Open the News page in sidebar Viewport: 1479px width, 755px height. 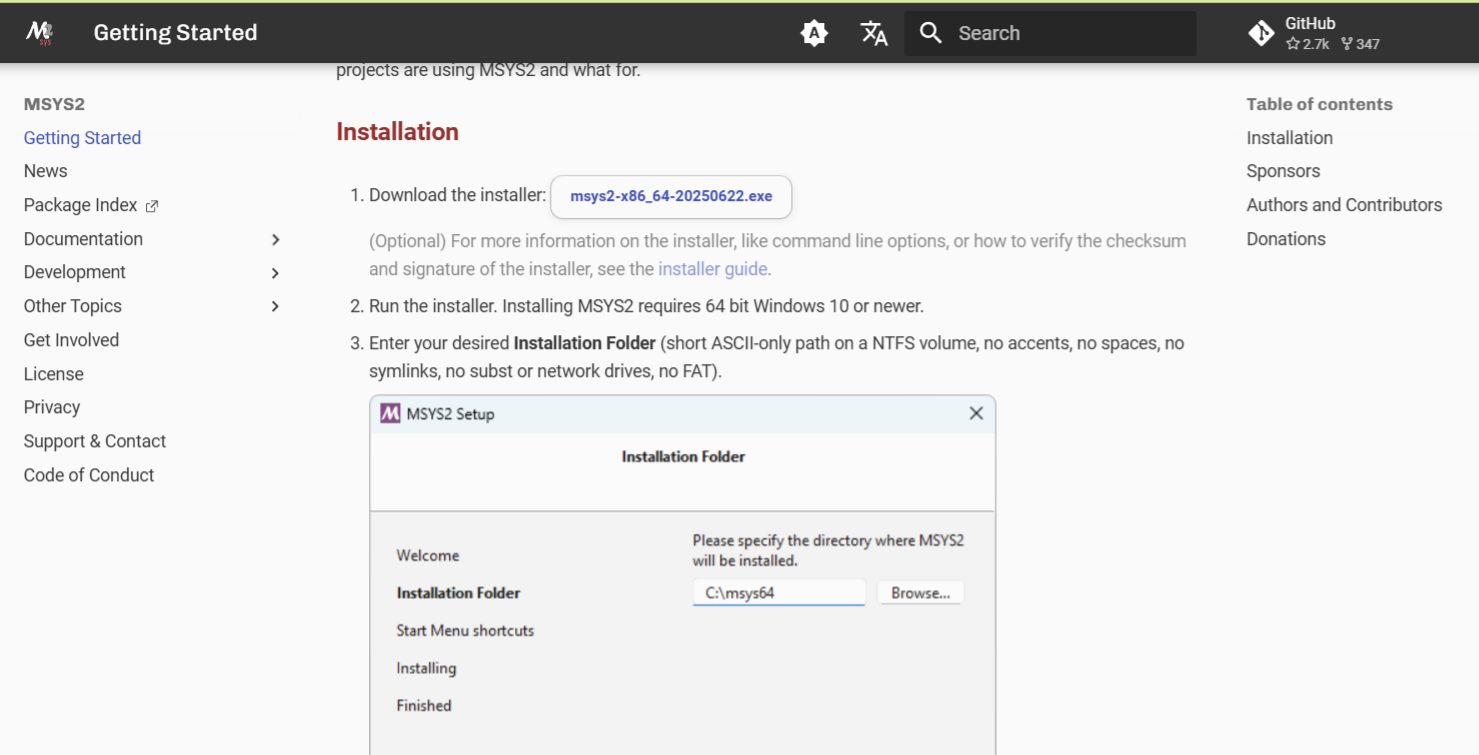point(46,171)
